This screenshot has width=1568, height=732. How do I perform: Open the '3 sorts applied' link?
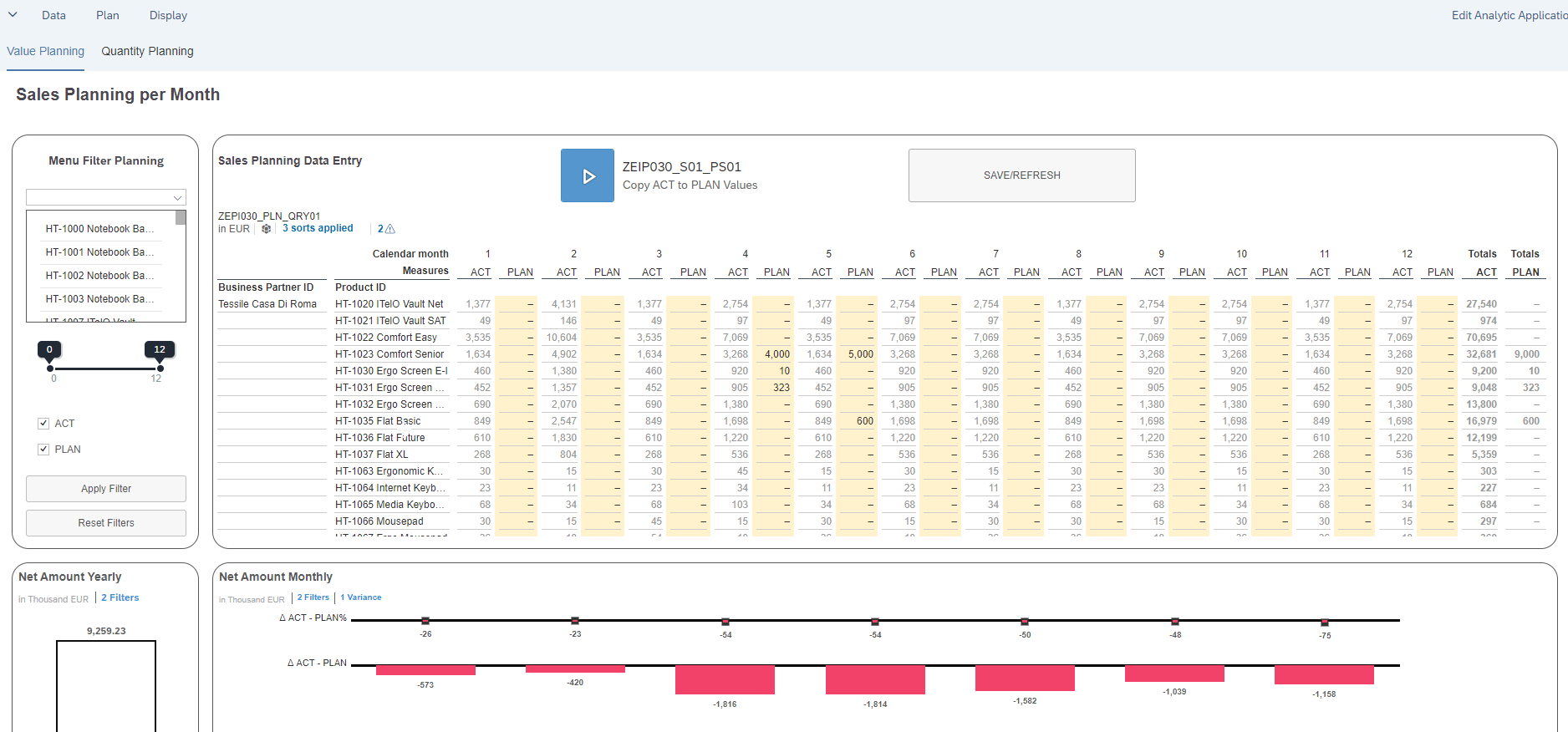(318, 228)
